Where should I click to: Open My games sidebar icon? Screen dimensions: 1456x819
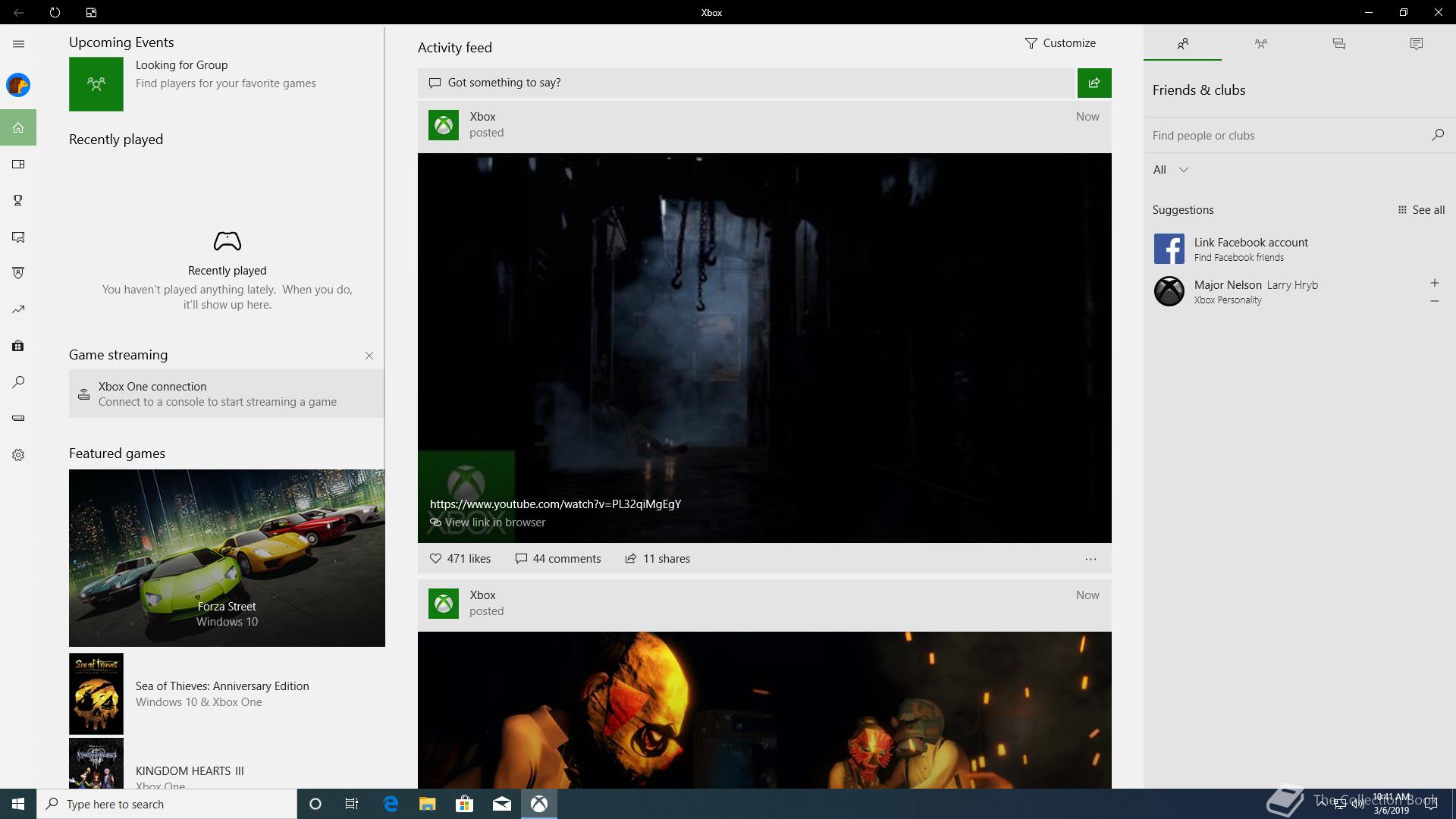18,164
